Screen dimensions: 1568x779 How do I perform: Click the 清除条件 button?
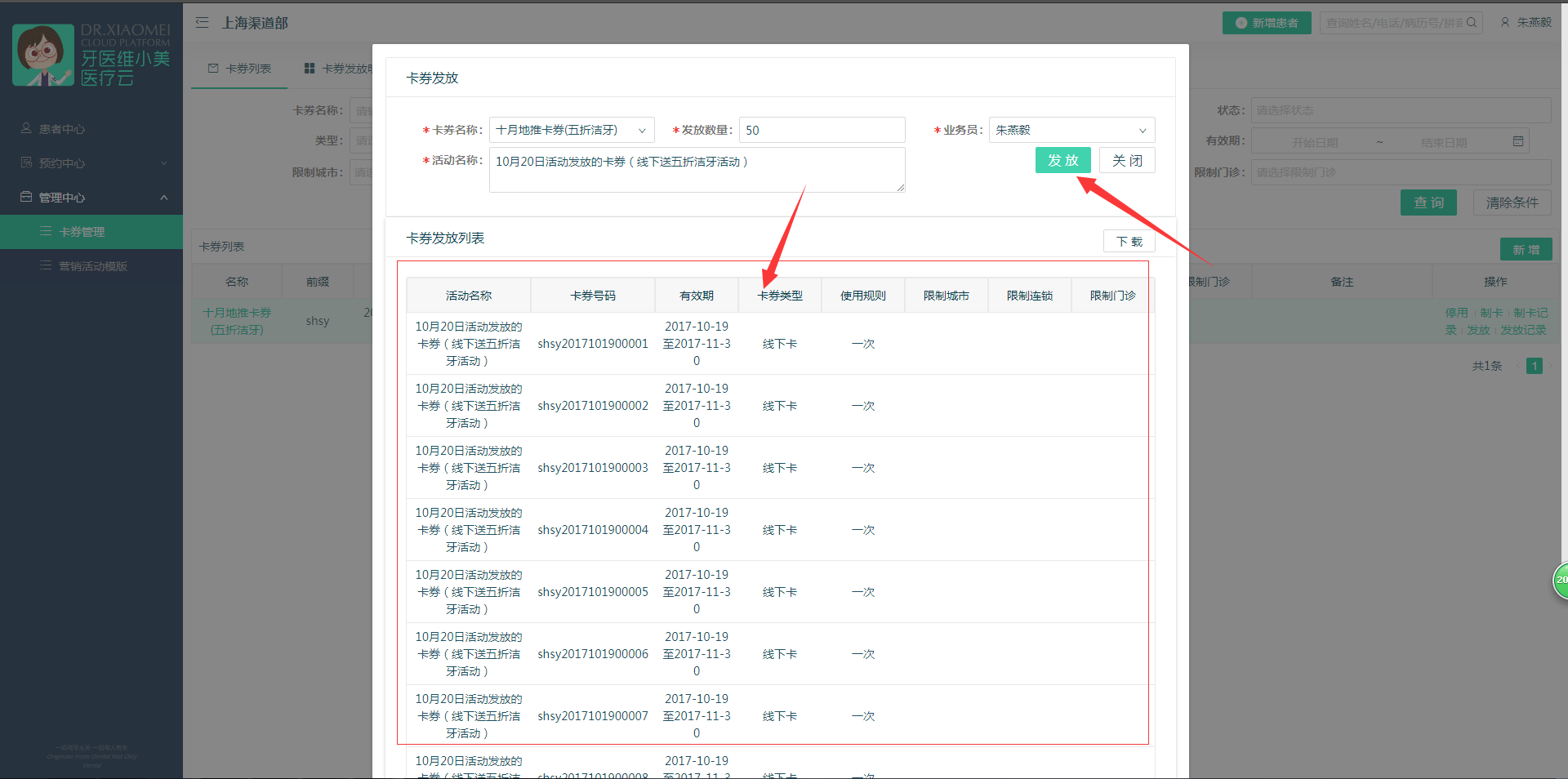(1511, 203)
